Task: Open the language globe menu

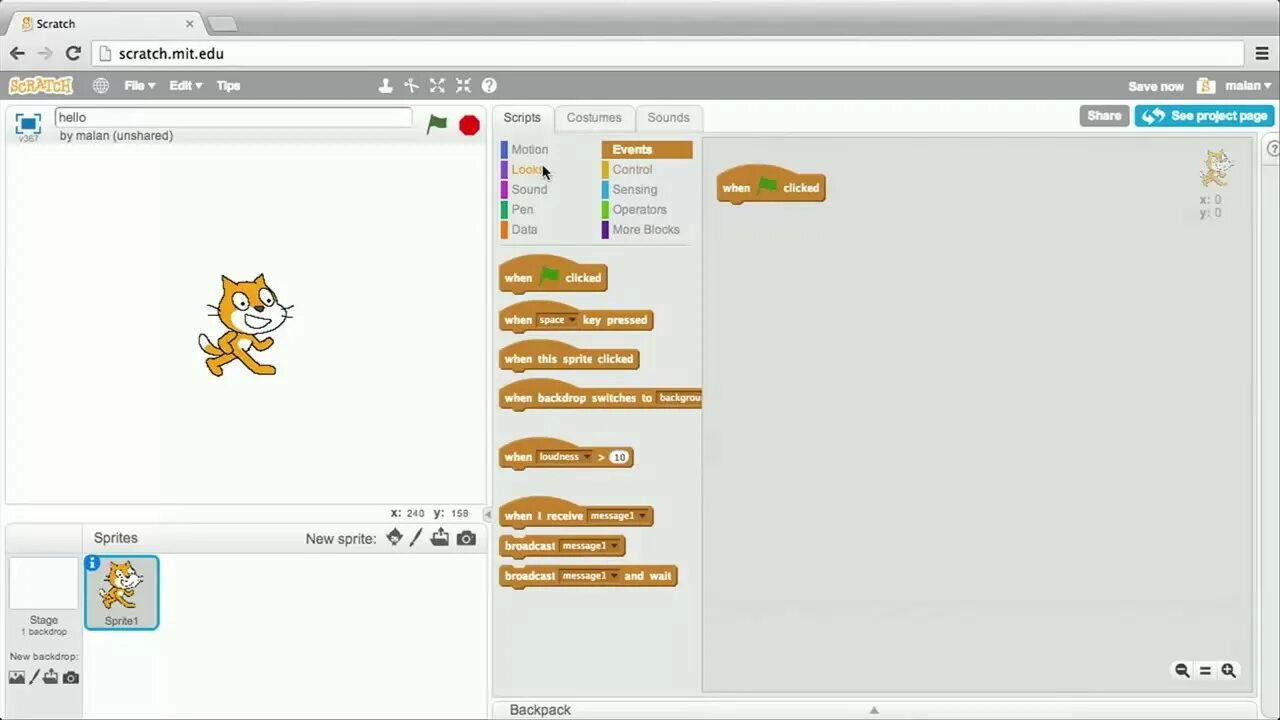Action: point(101,86)
